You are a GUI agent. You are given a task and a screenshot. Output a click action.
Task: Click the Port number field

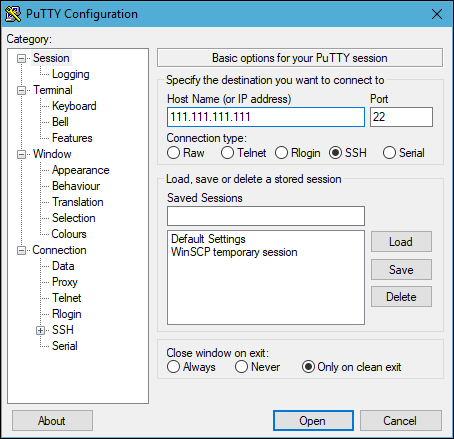point(401,117)
